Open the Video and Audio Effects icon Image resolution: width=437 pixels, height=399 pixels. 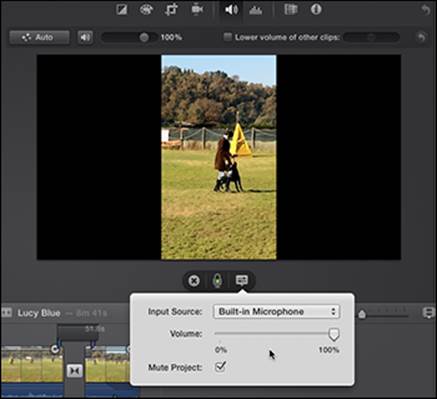coord(291,10)
